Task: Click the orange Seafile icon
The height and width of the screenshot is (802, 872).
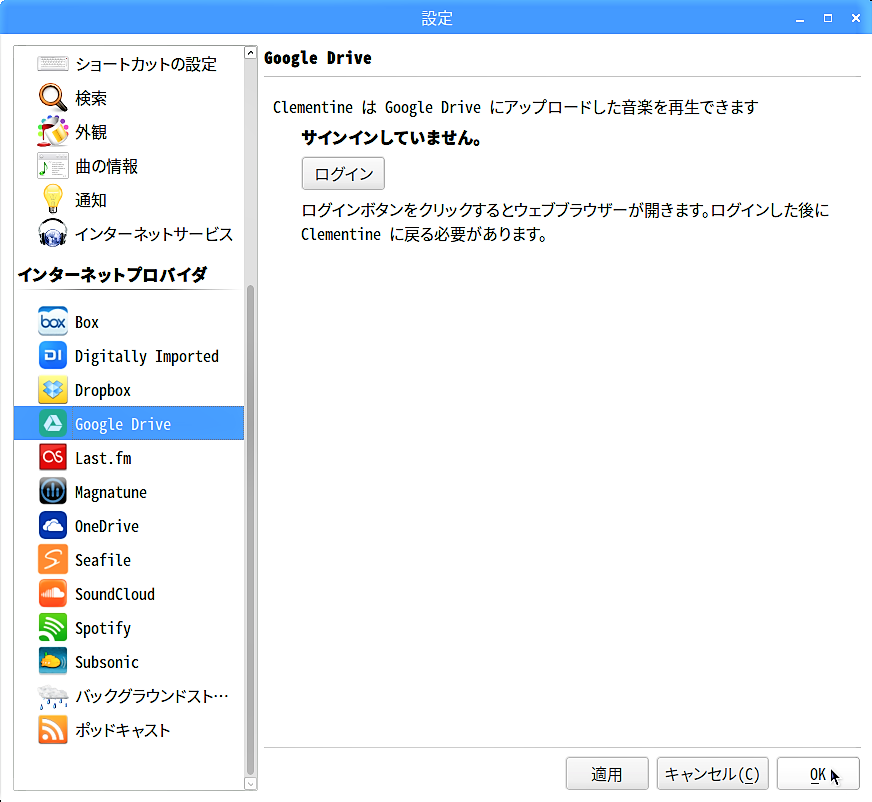Action: pos(53,559)
